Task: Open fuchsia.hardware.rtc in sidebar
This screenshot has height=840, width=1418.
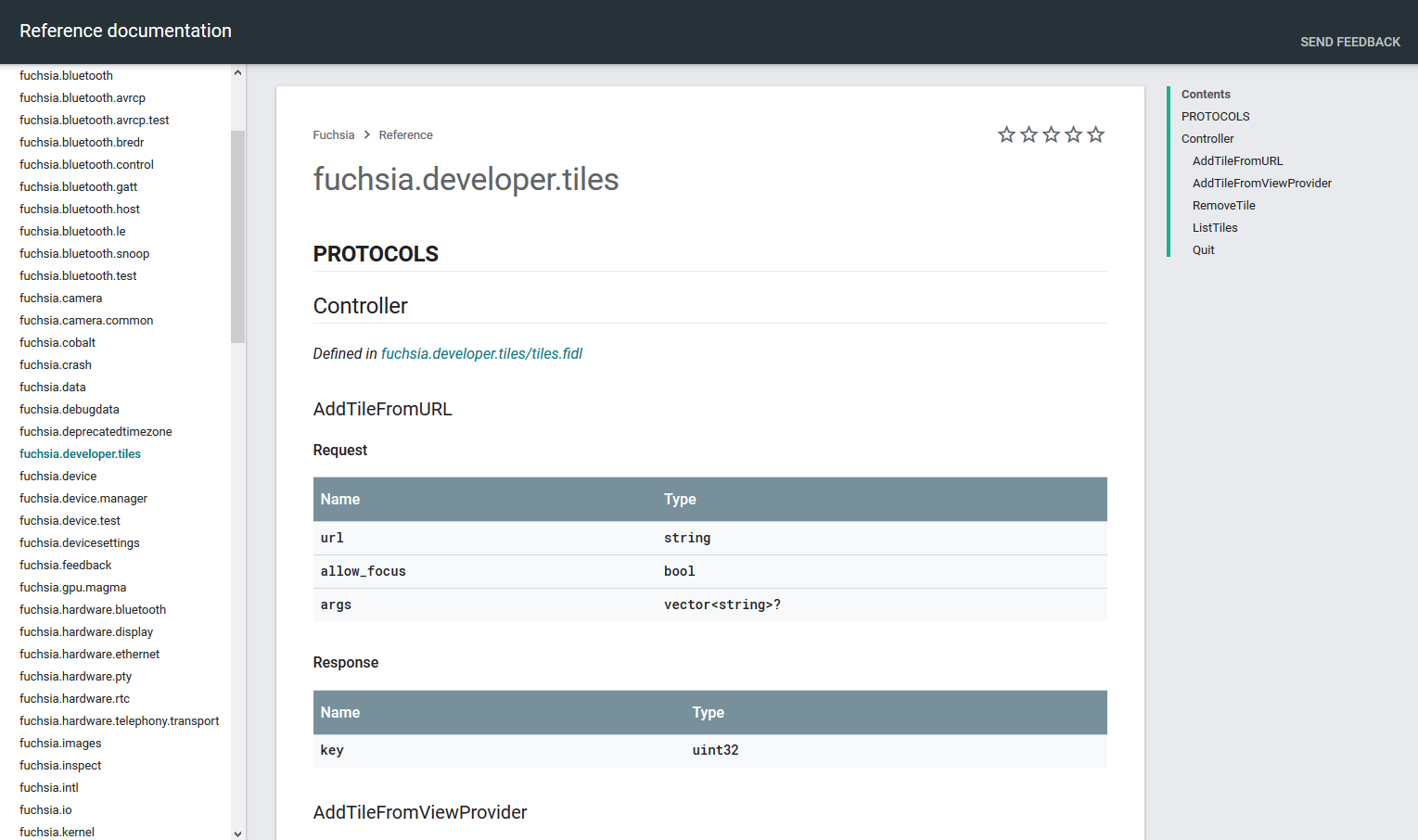Action: (74, 698)
